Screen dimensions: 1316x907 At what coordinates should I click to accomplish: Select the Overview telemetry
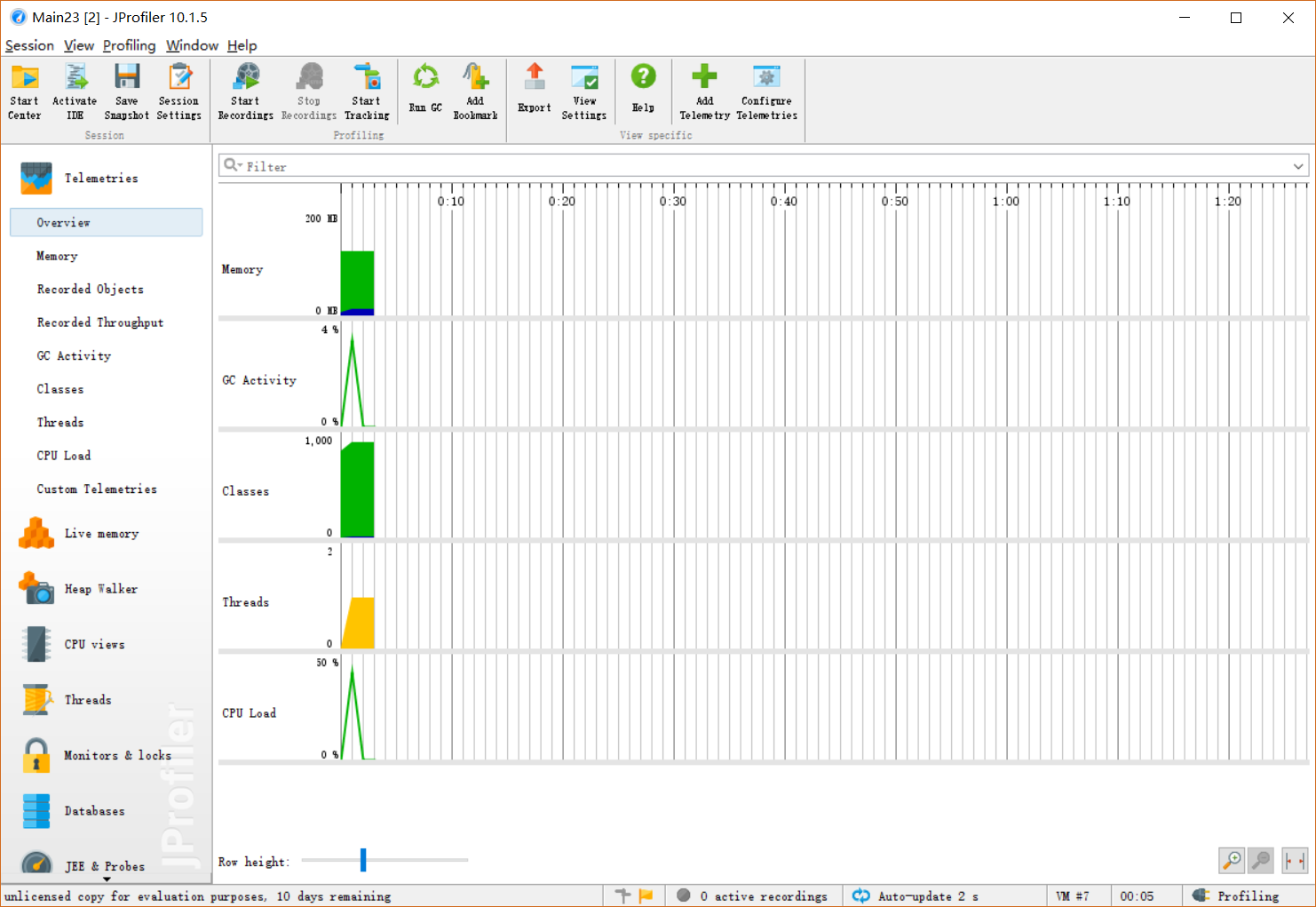(x=106, y=222)
